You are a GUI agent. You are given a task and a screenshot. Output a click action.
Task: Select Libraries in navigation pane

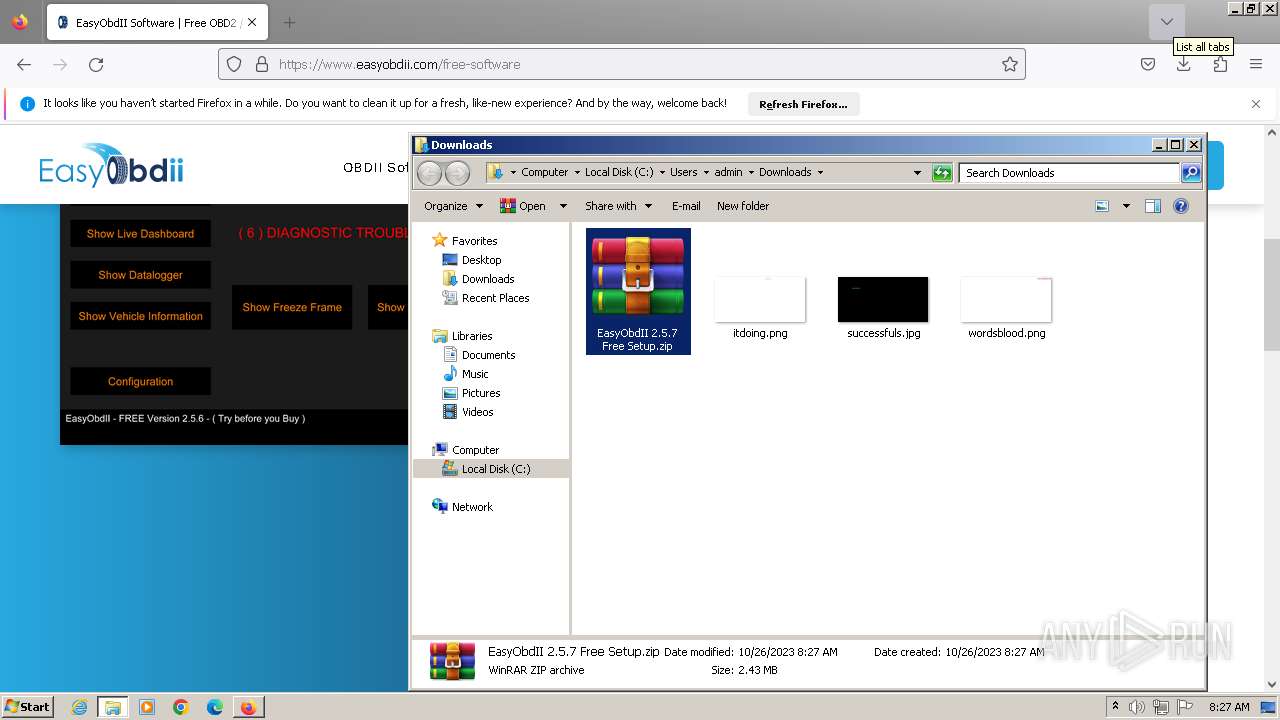(x=472, y=336)
